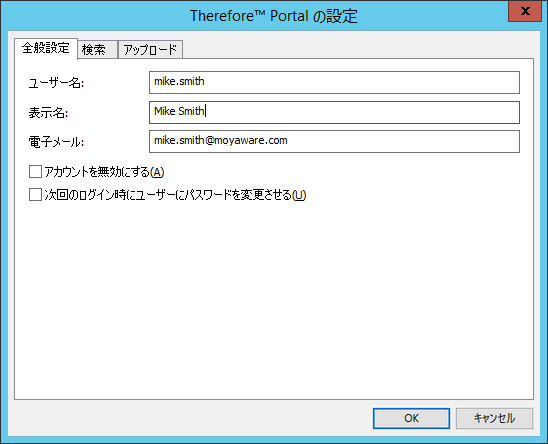The image size is (548, 444).
Task: Focus the 表示名 field with Mike Smith
Action: tap(334, 112)
